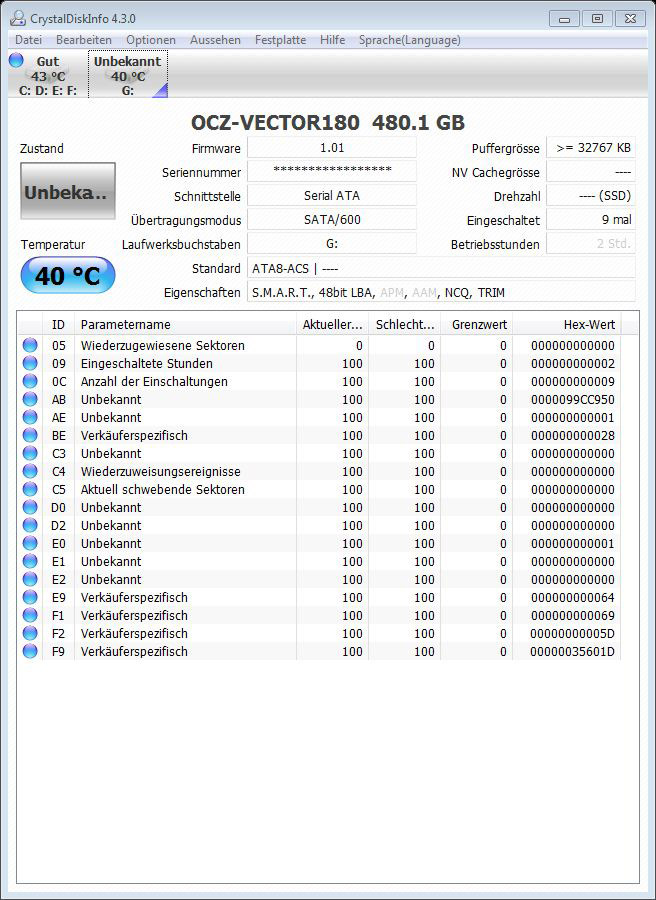Click the OCZ-VECTOR180 480.1 GB title
656x900 pixels.
(328, 122)
